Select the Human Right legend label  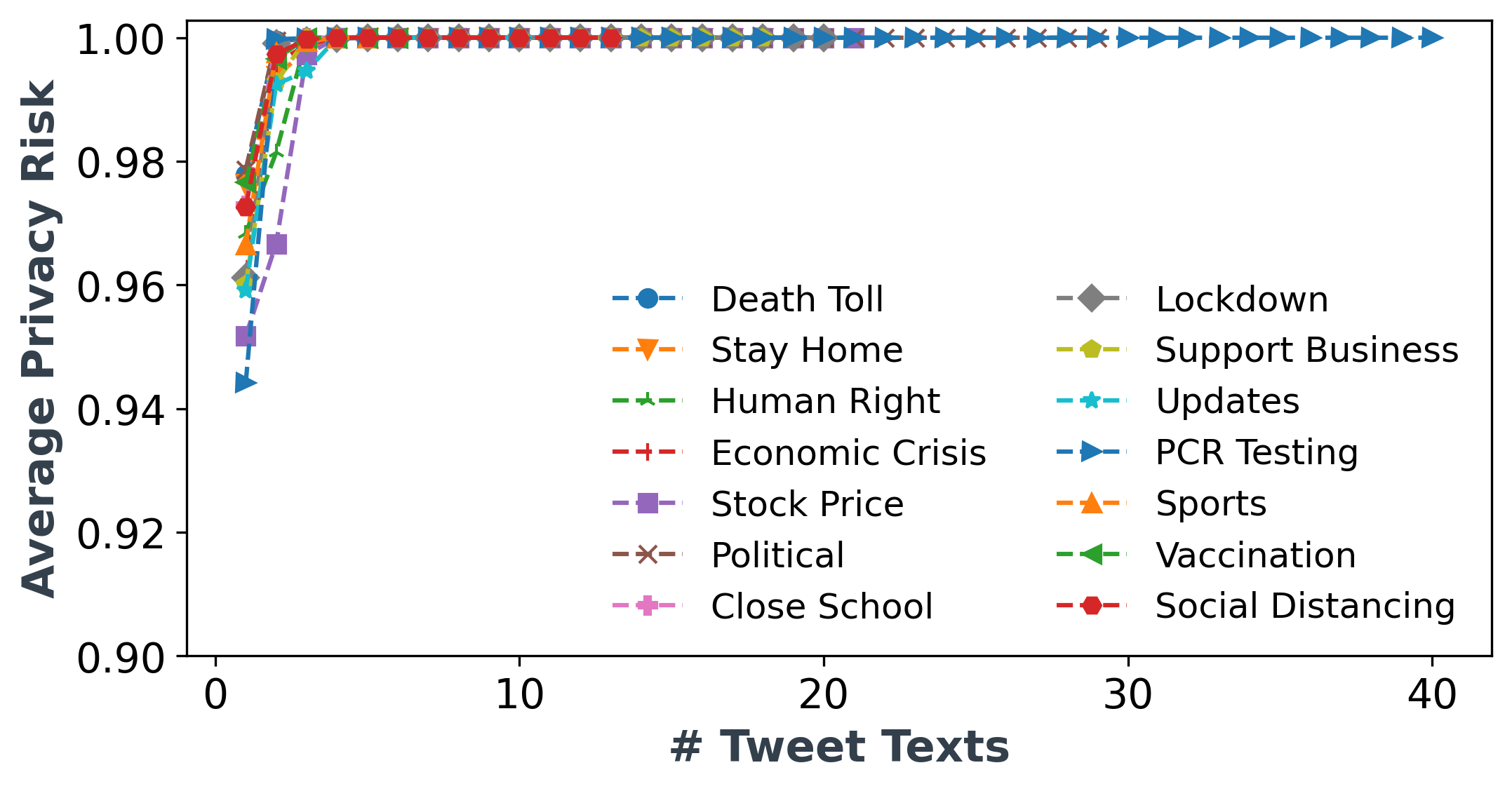(x=825, y=402)
